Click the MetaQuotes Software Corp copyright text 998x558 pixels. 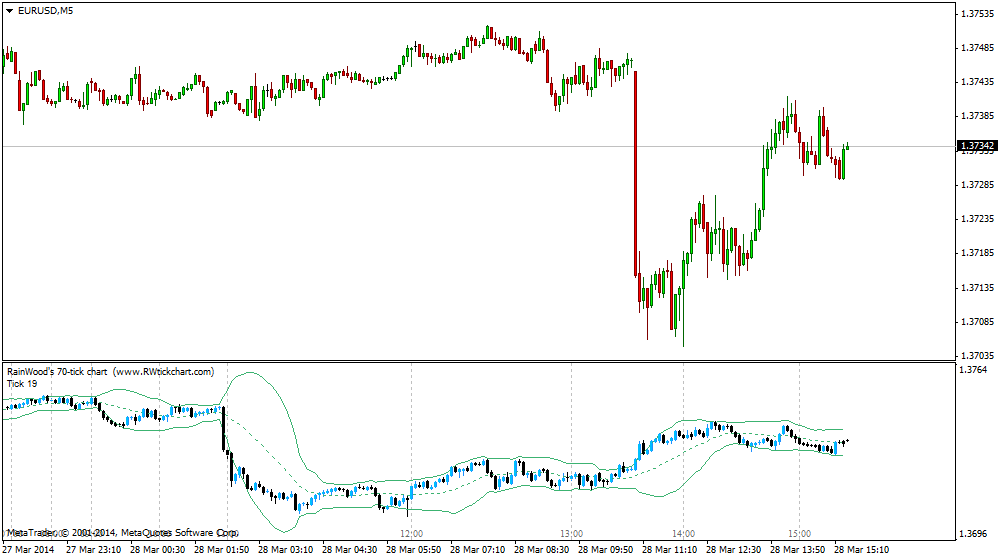(120, 533)
